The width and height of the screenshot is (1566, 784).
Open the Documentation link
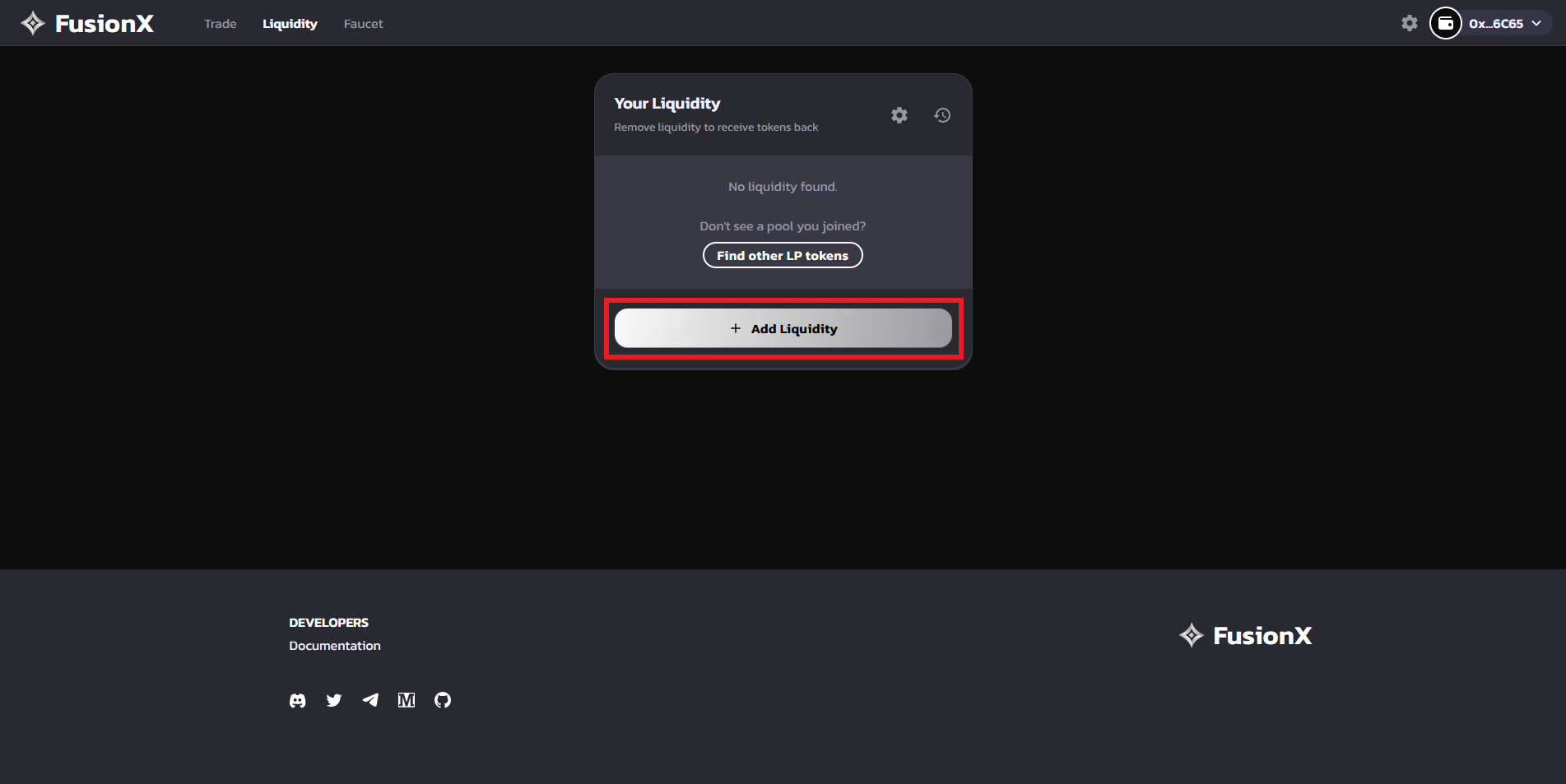[x=334, y=646]
